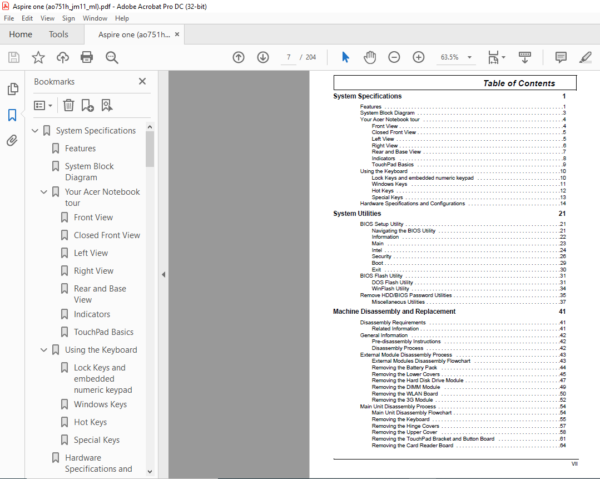Click the star bookmark-favorite icon
The height and width of the screenshot is (479, 600).
point(38,57)
